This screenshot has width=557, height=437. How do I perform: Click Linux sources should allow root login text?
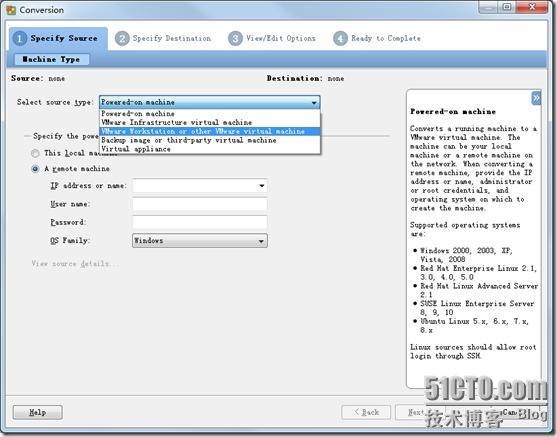click(473, 351)
